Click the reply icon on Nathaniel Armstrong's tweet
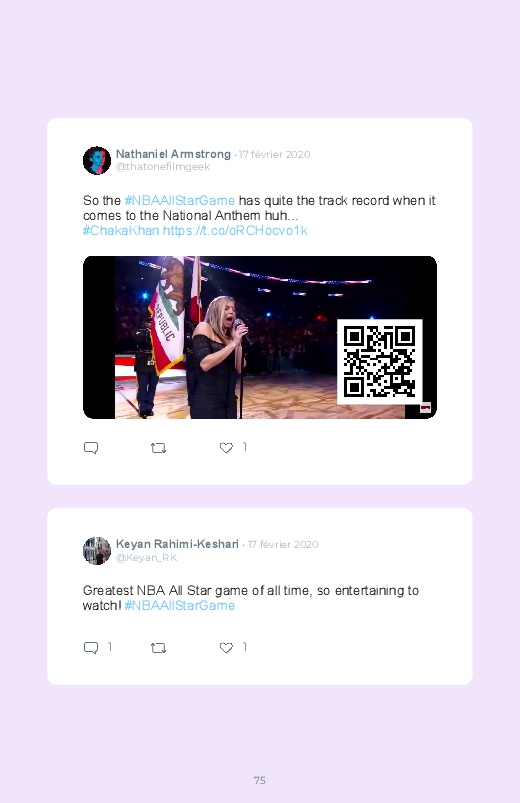The height and width of the screenshot is (803, 520). (91, 448)
